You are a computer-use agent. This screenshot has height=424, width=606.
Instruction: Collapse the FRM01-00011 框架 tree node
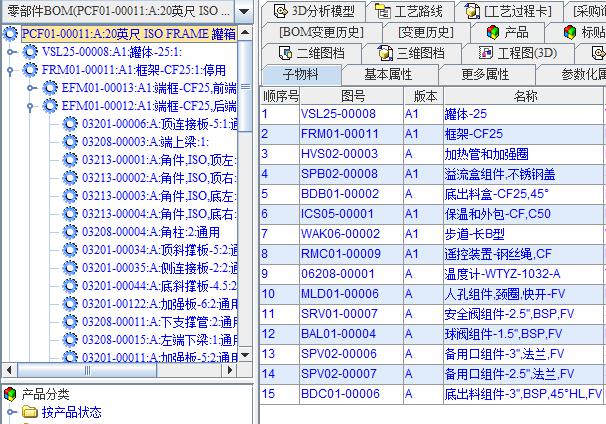(10, 69)
